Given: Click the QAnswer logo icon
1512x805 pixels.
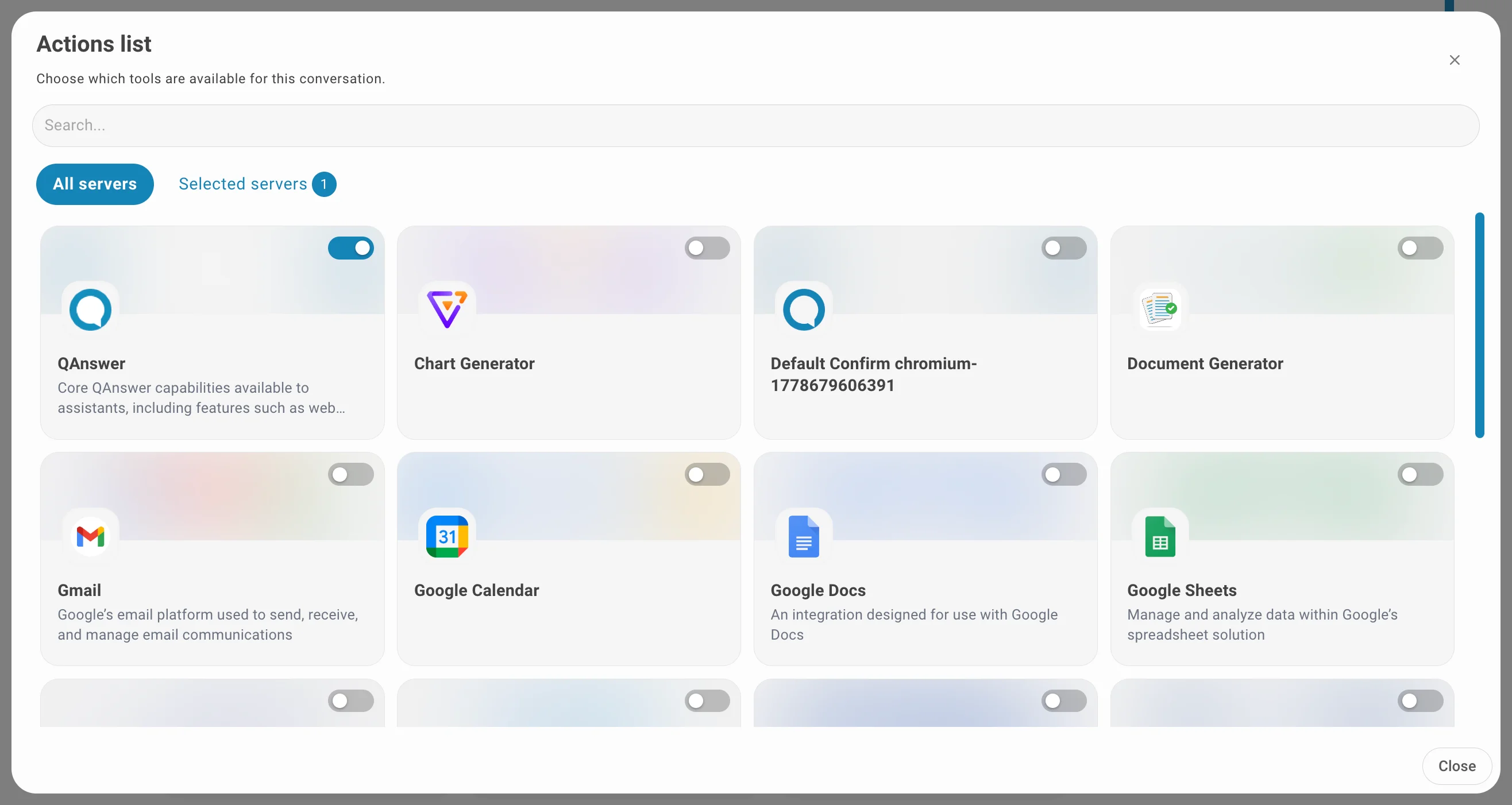Looking at the screenshot, I should tap(90, 309).
